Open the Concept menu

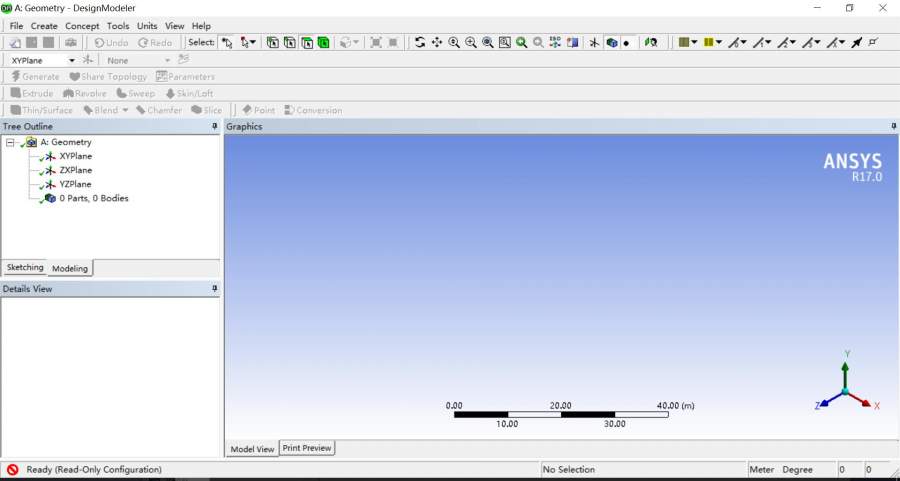[x=82, y=26]
